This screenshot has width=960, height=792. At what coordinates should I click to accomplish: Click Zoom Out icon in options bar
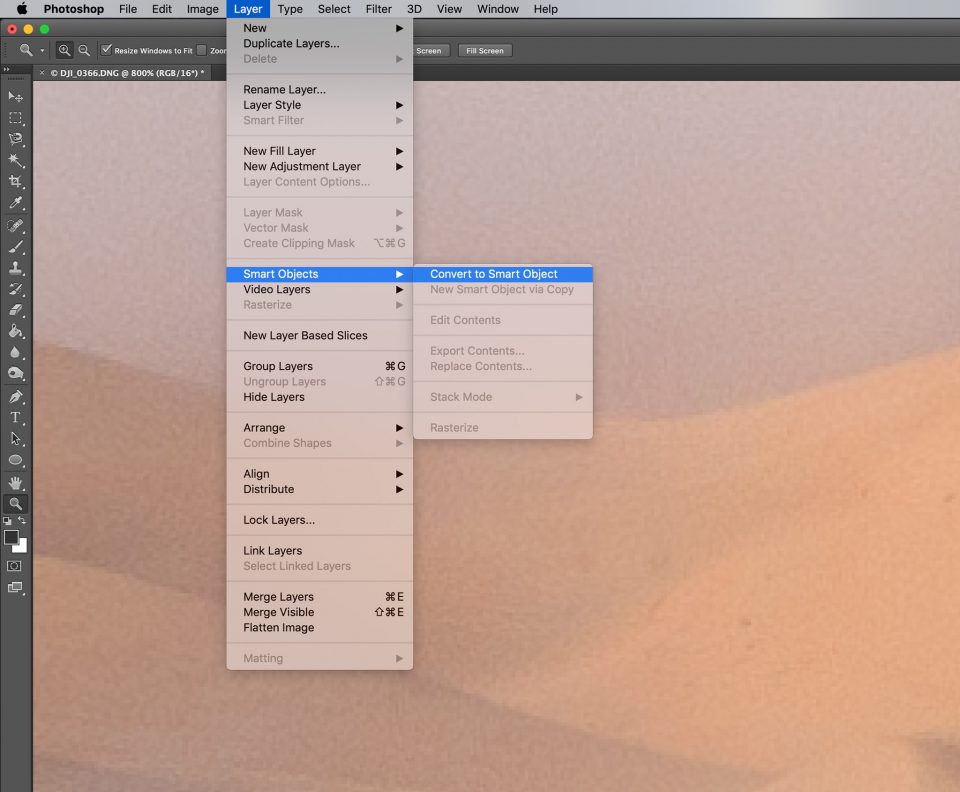click(84, 50)
